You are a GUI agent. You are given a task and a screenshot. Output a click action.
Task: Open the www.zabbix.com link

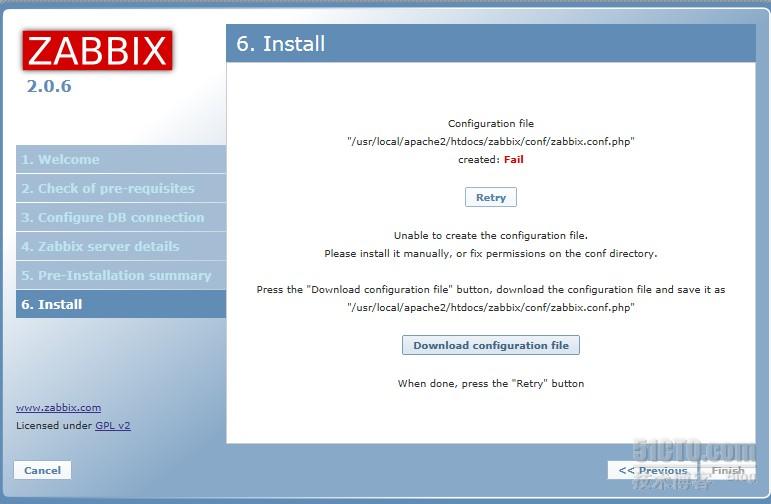click(x=59, y=408)
